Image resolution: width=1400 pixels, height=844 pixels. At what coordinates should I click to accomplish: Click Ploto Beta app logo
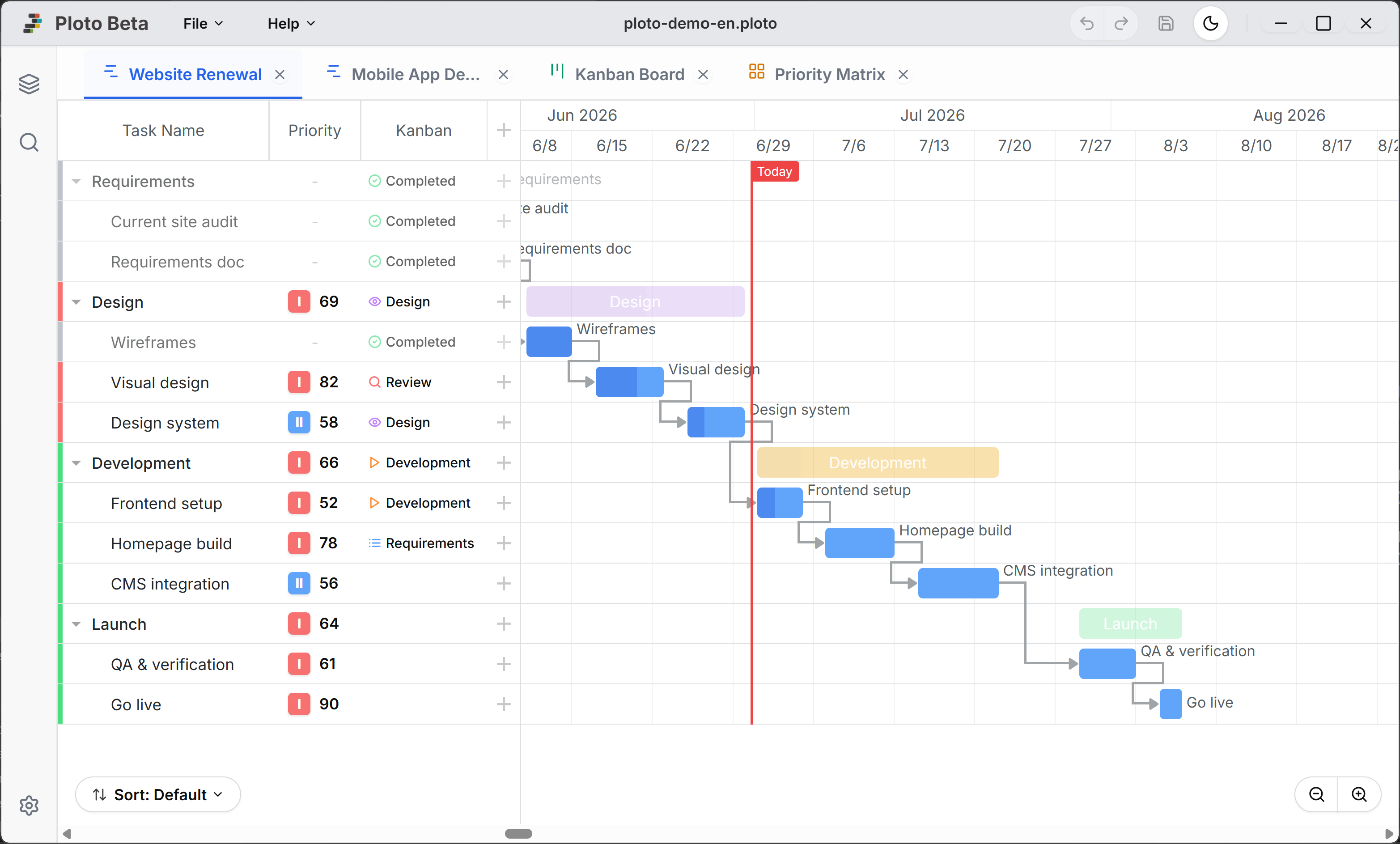click(x=33, y=23)
